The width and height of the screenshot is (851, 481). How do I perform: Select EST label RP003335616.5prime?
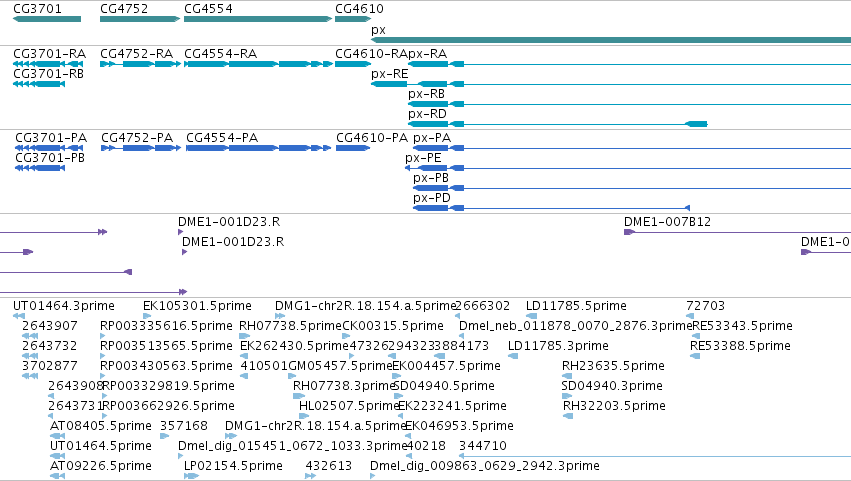coord(166,326)
